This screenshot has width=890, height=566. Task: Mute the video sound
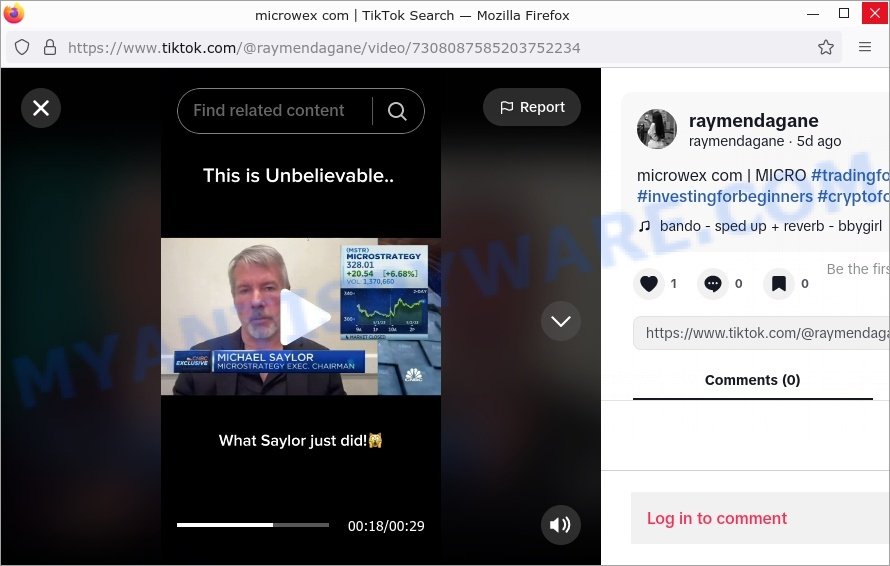[x=561, y=525]
